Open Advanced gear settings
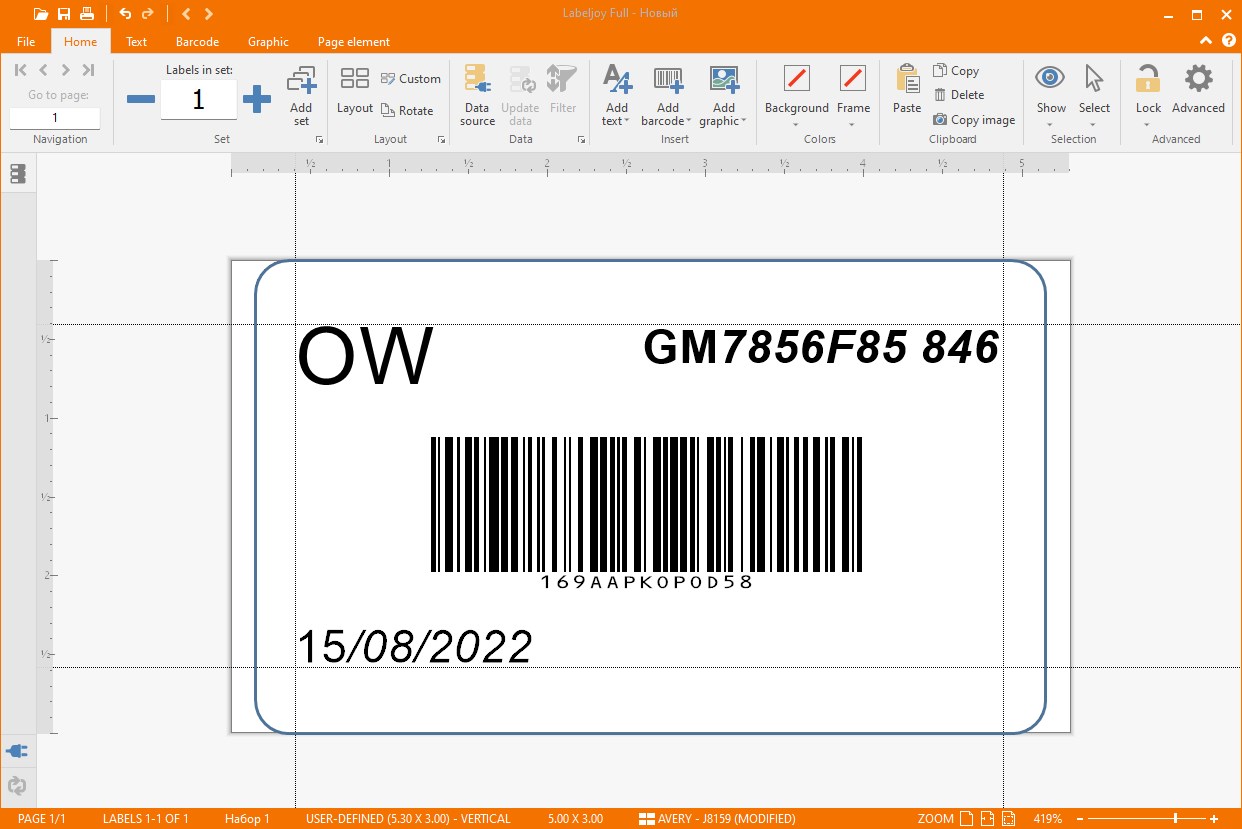1242x829 pixels. click(x=1198, y=90)
